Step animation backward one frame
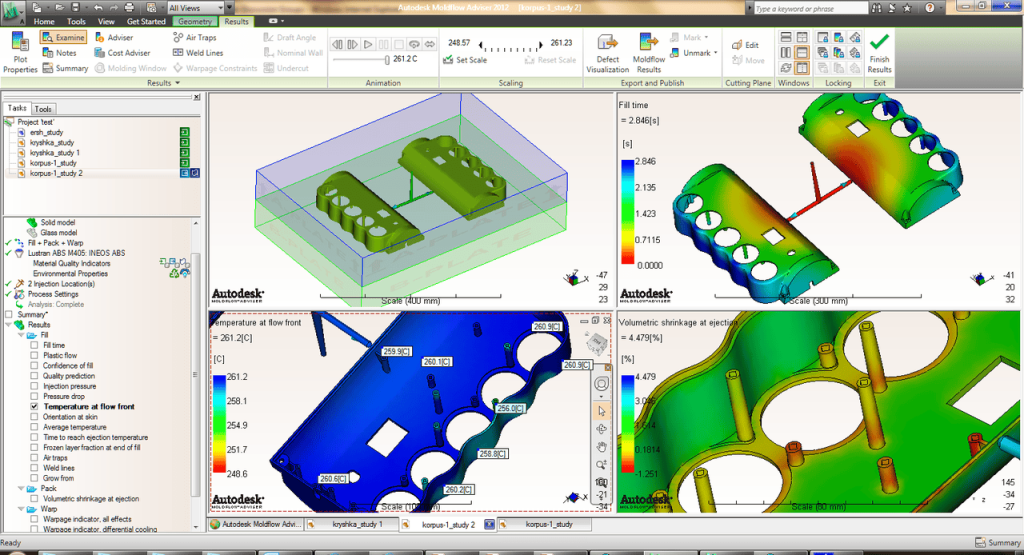Screen dimensions: 1024x555 coord(337,44)
